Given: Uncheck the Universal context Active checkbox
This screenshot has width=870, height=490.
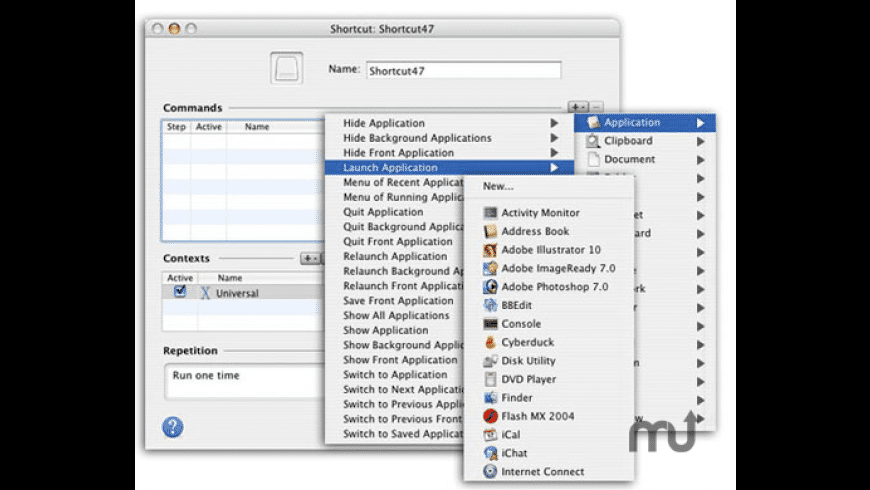Looking at the screenshot, I should pos(180,292).
